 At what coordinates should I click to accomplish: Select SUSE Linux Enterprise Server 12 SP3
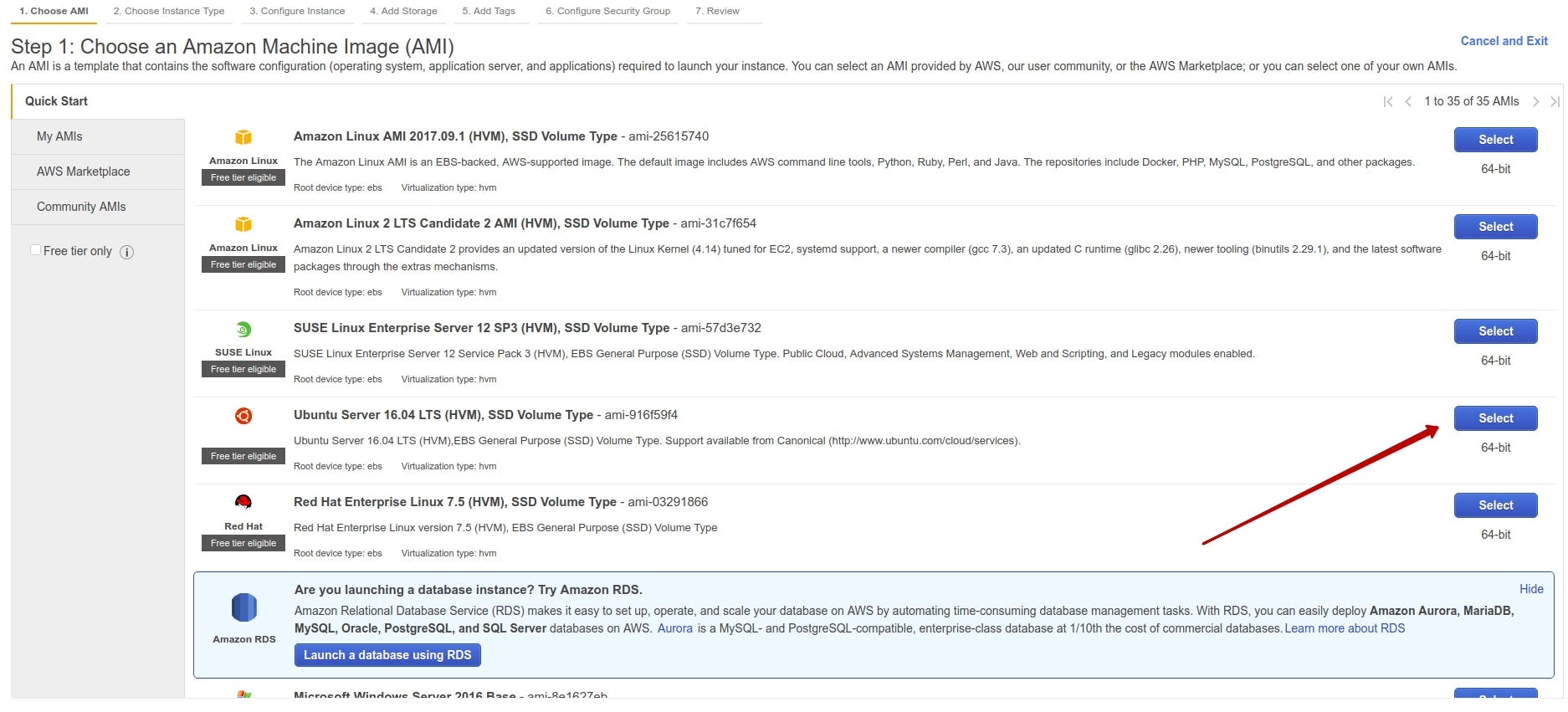pos(1495,331)
